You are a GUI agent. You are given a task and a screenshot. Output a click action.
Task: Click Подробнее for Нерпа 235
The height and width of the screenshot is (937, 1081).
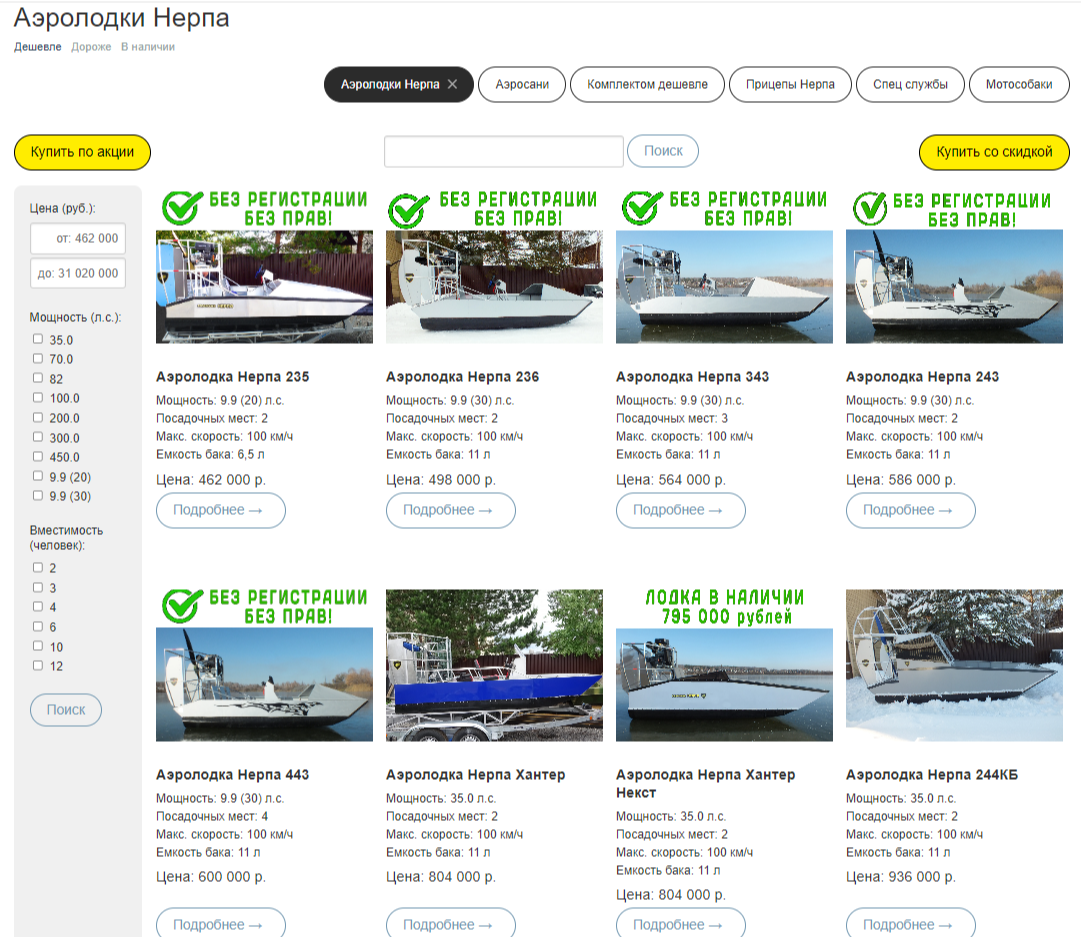click(221, 510)
